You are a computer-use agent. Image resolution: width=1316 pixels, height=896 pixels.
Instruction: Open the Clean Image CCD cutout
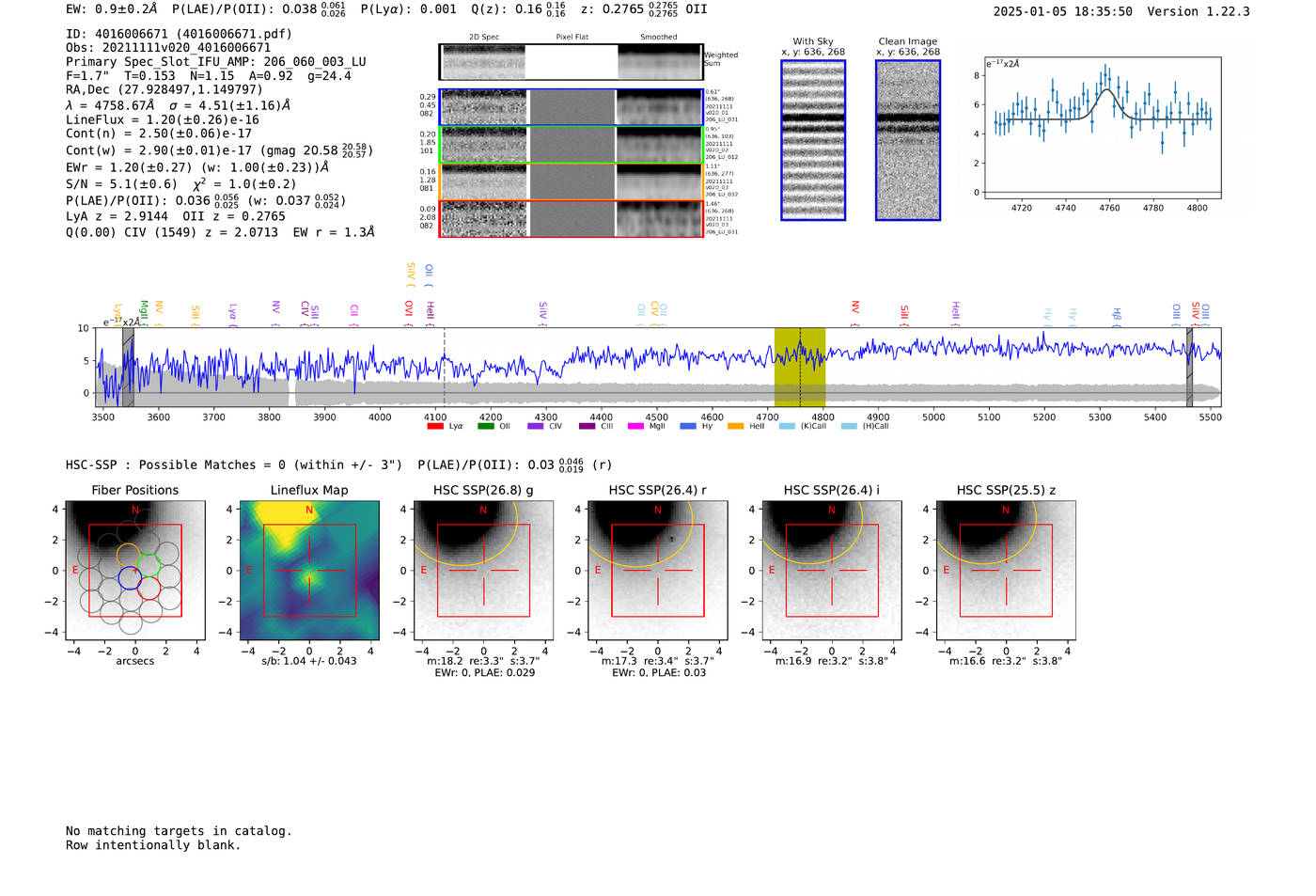point(908,140)
